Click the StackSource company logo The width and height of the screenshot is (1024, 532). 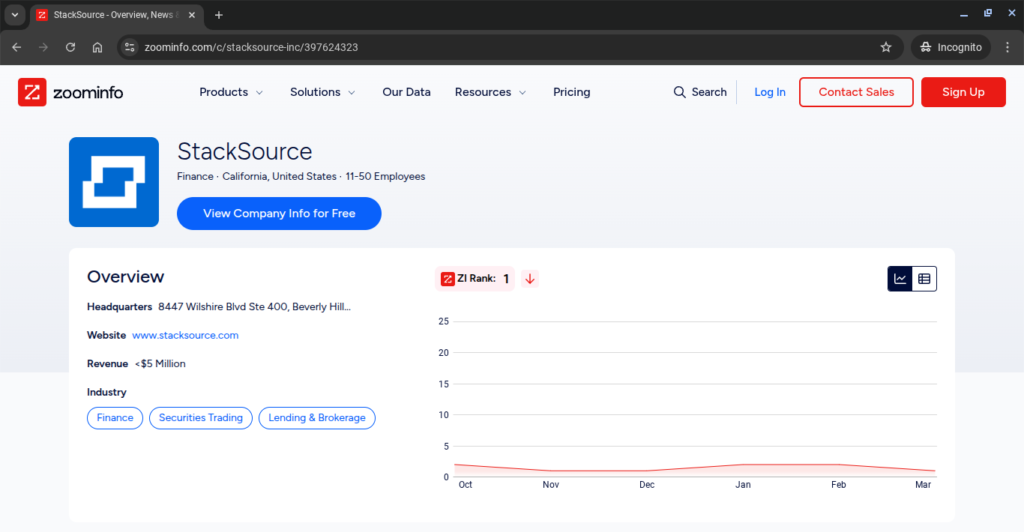[114, 182]
